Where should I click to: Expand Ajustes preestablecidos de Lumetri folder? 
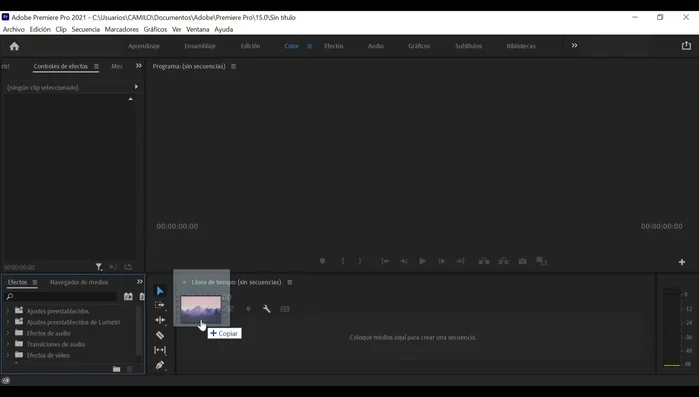coord(8,322)
